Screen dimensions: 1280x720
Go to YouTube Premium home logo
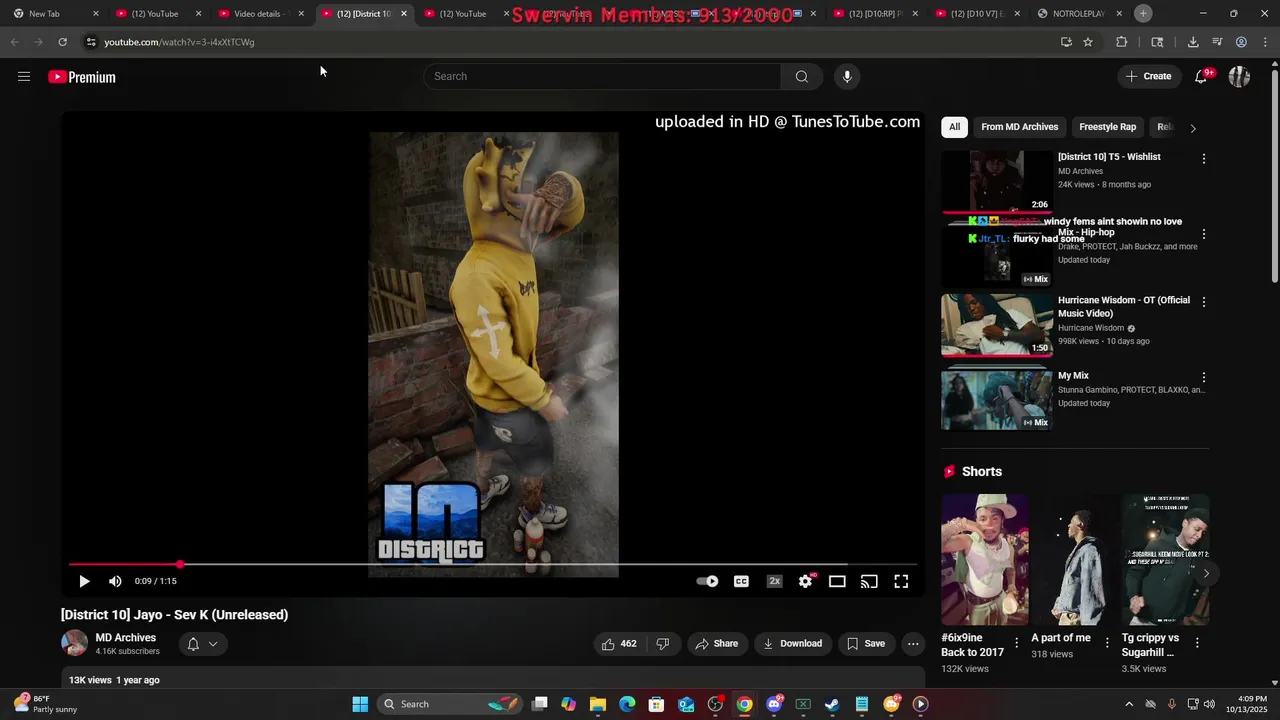pos(82,77)
